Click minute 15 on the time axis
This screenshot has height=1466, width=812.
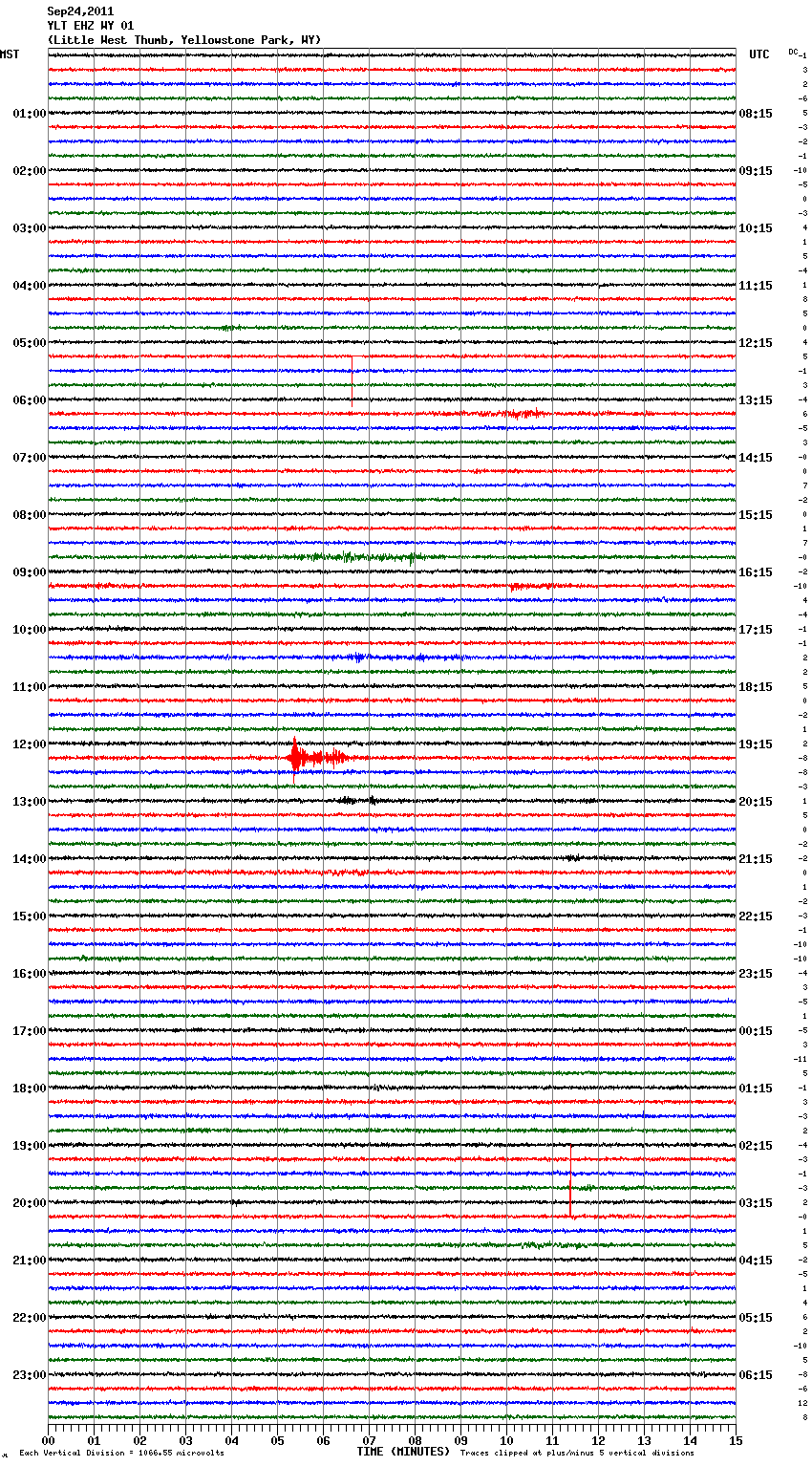(736, 1440)
